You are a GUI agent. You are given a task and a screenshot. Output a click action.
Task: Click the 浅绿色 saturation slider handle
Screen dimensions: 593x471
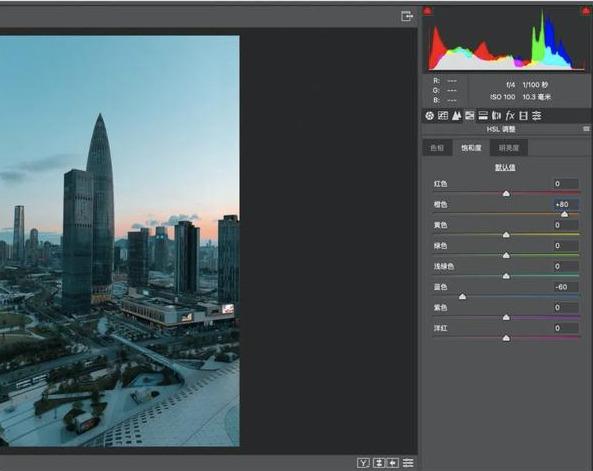[x=506, y=276]
